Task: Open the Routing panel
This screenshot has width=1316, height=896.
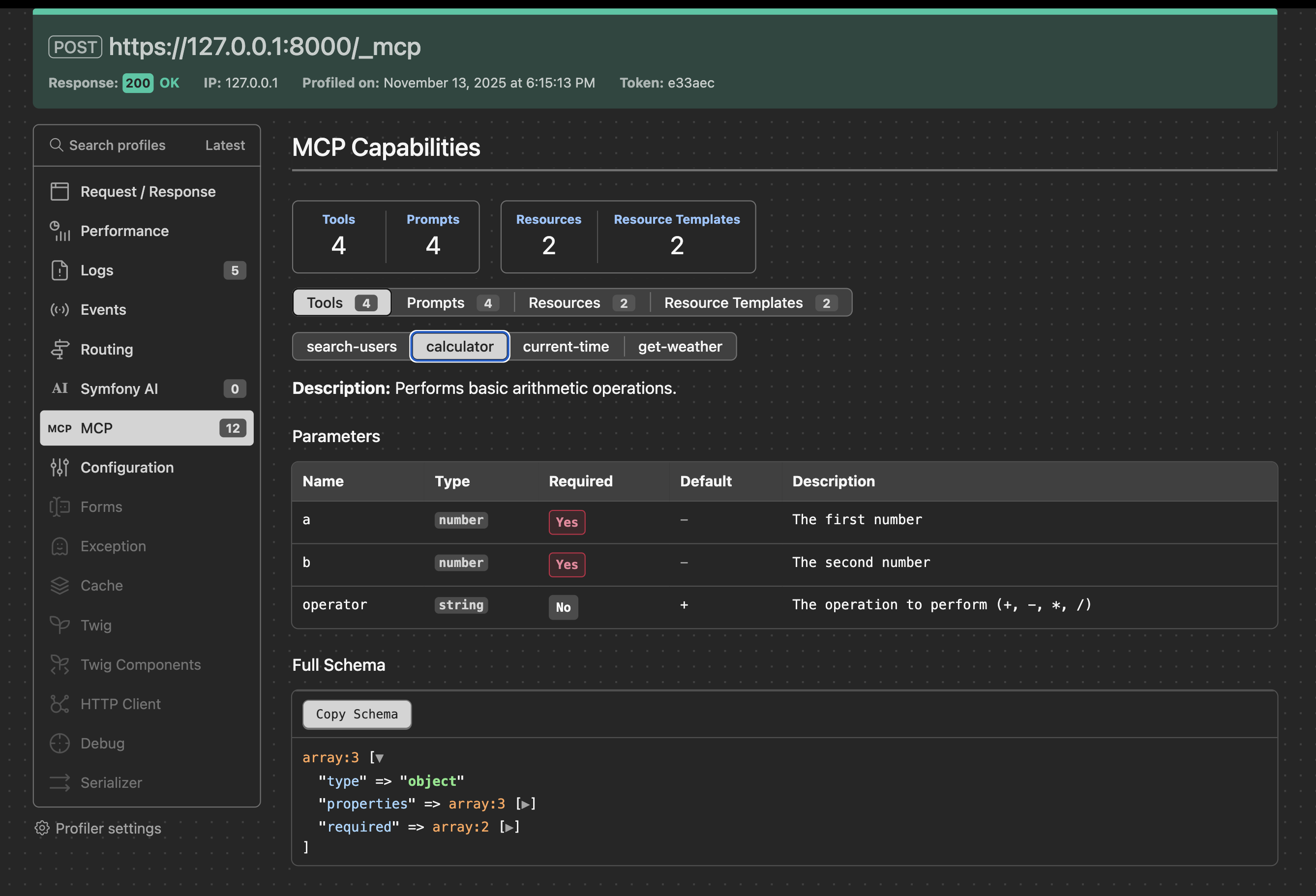Action: pyautogui.click(x=106, y=349)
